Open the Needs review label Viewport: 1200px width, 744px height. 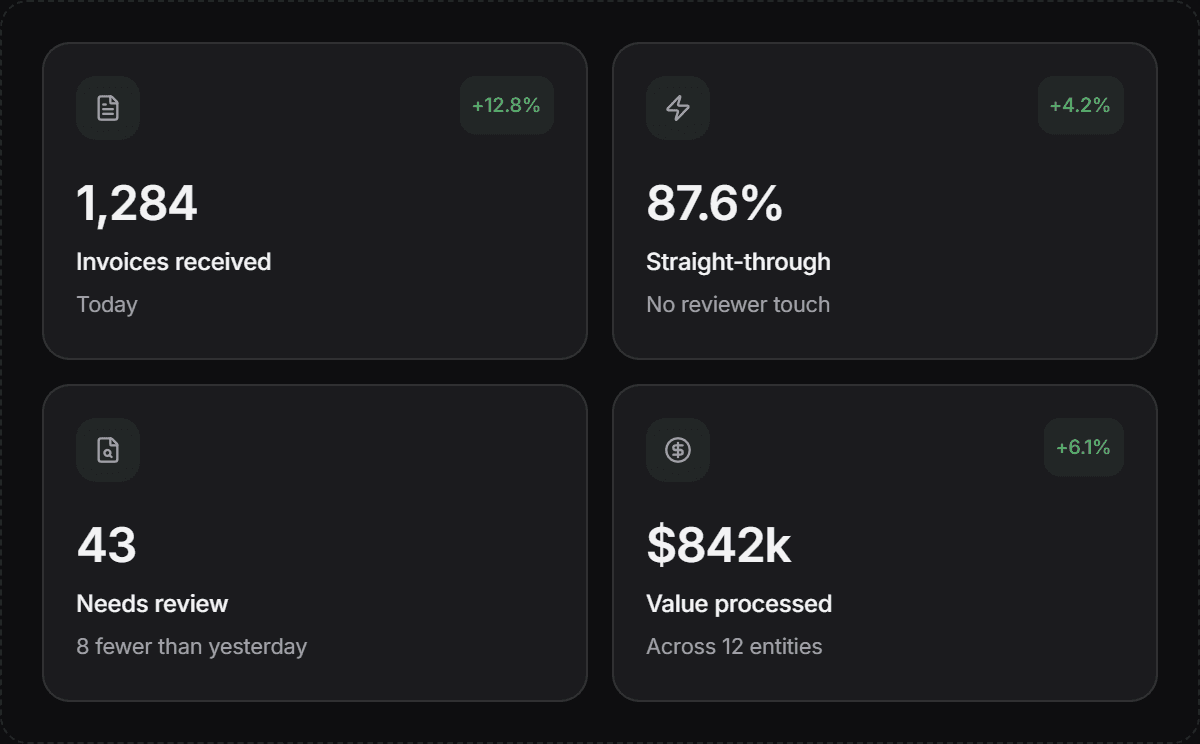point(152,604)
